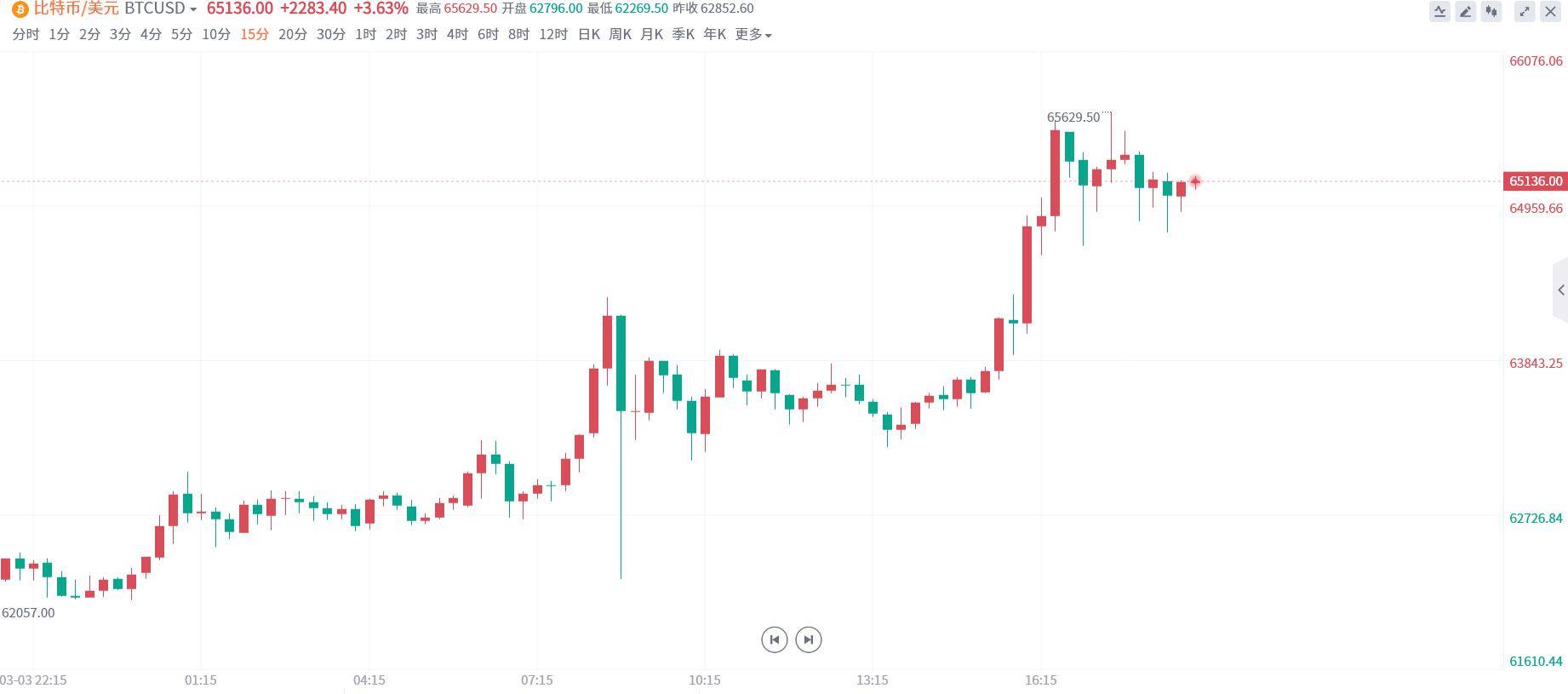Select the 分时 timeframe tab
This screenshot has height=694, width=1568.
pos(26,35)
